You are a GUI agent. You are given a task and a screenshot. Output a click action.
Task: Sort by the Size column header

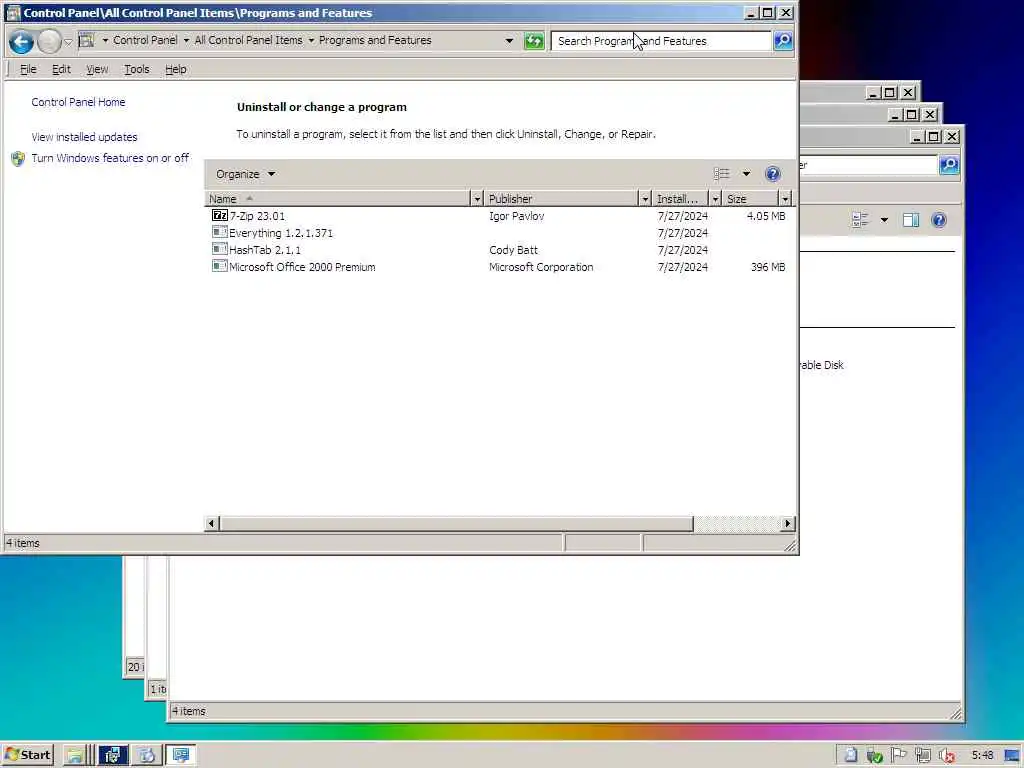click(x=751, y=199)
